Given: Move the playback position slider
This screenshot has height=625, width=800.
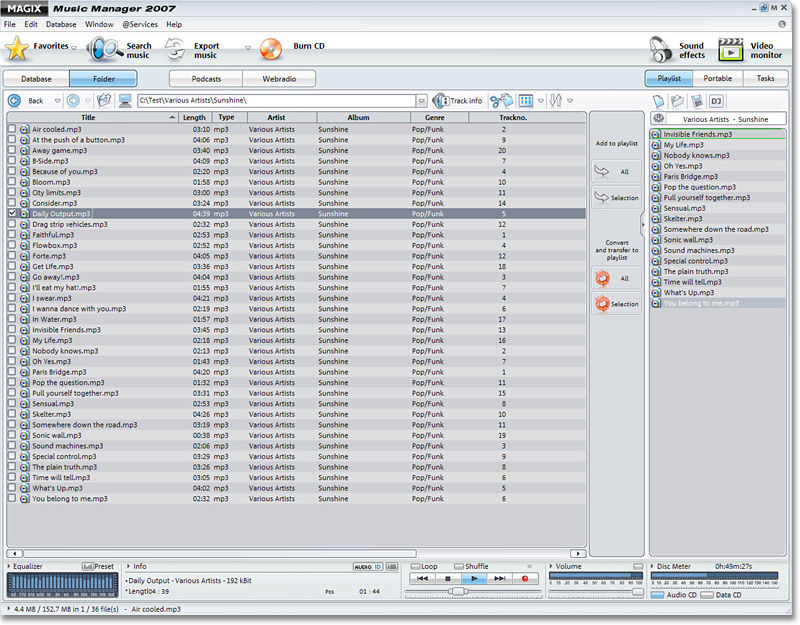Looking at the screenshot, I should [x=458, y=591].
